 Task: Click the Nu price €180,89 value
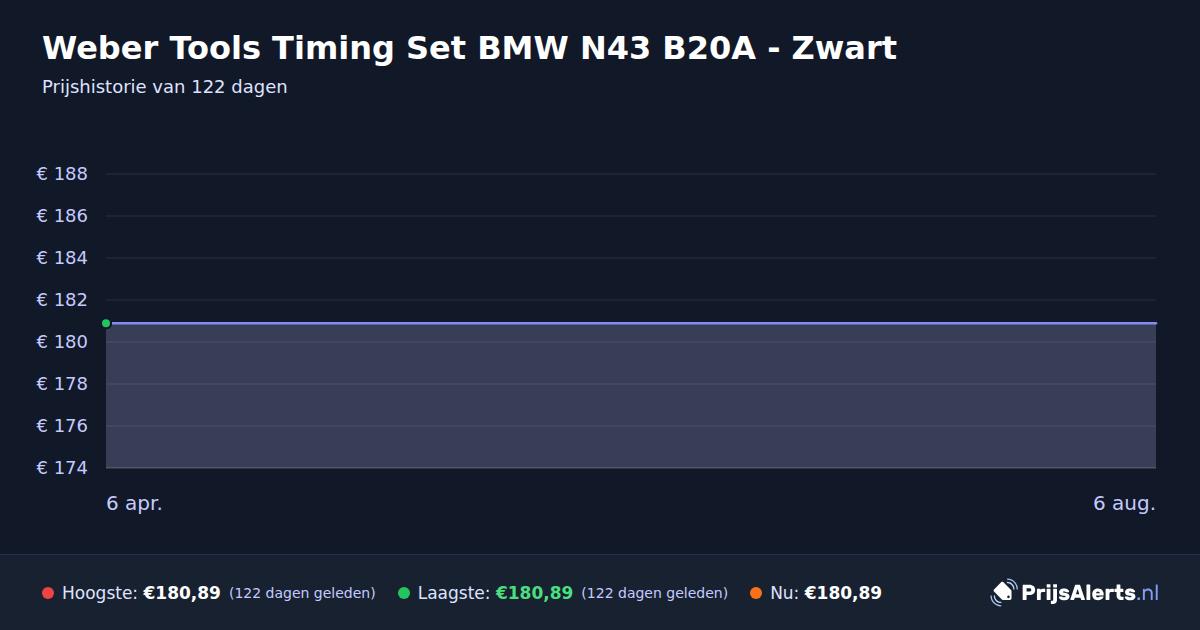click(843, 593)
